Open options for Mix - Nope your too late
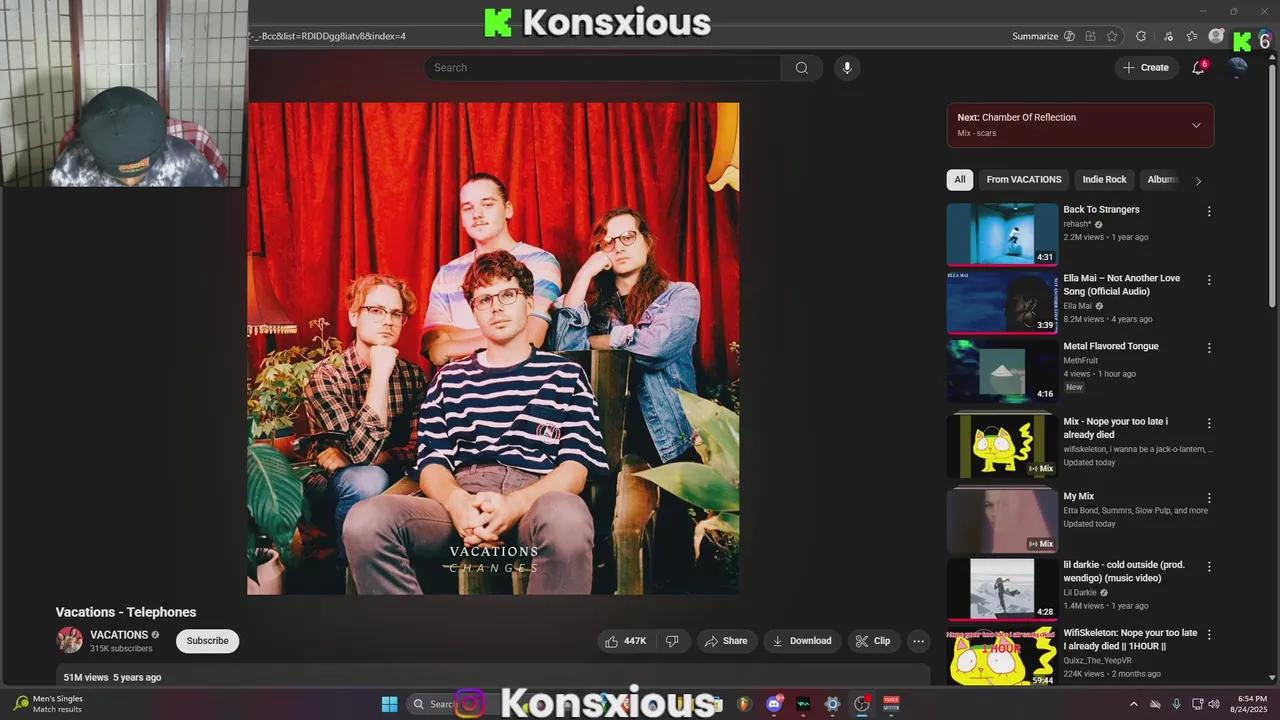This screenshot has height=720, width=1280. [1209, 423]
